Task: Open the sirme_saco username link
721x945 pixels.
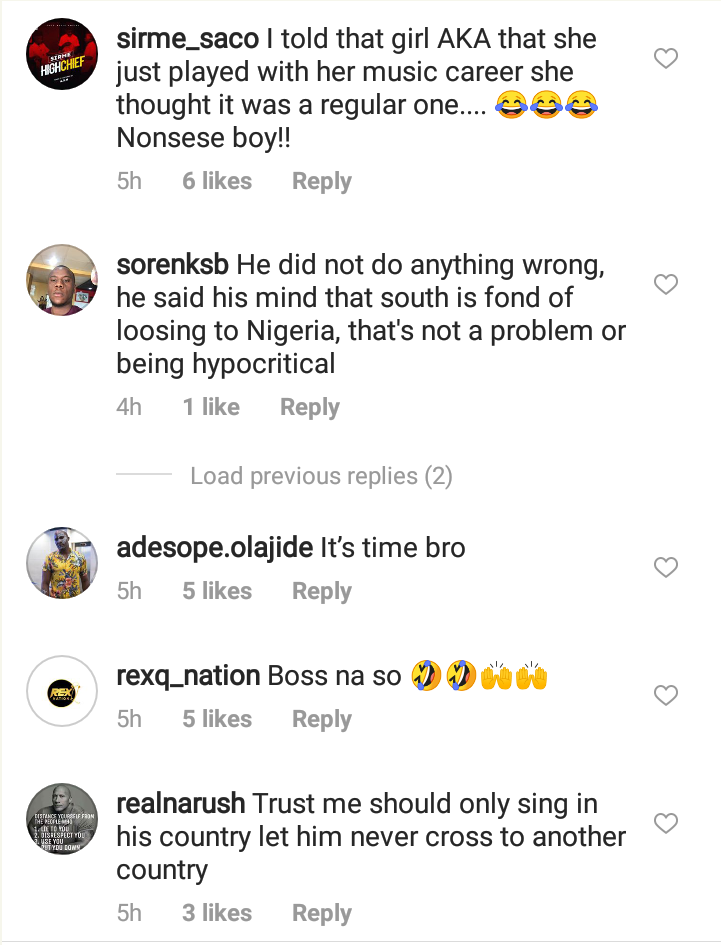Action: click(x=187, y=40)
